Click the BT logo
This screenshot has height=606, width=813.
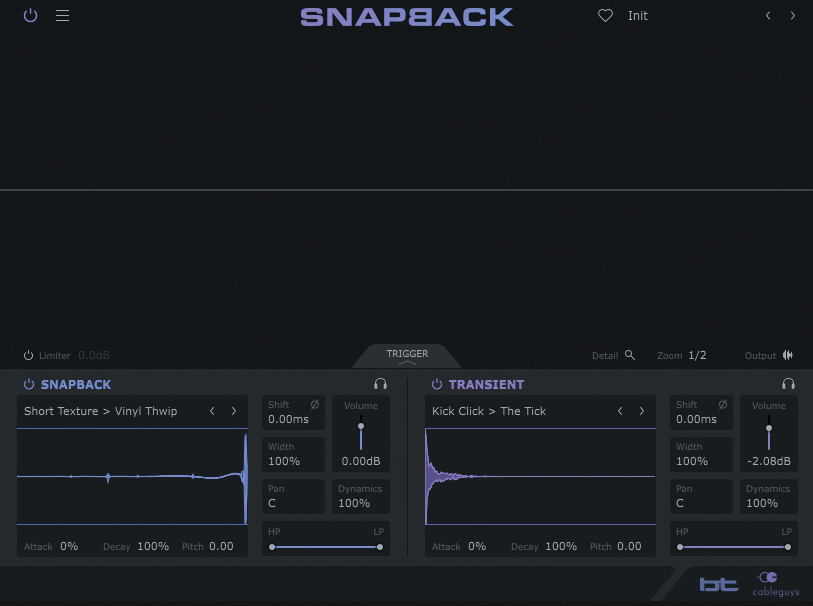coord(719,584)
